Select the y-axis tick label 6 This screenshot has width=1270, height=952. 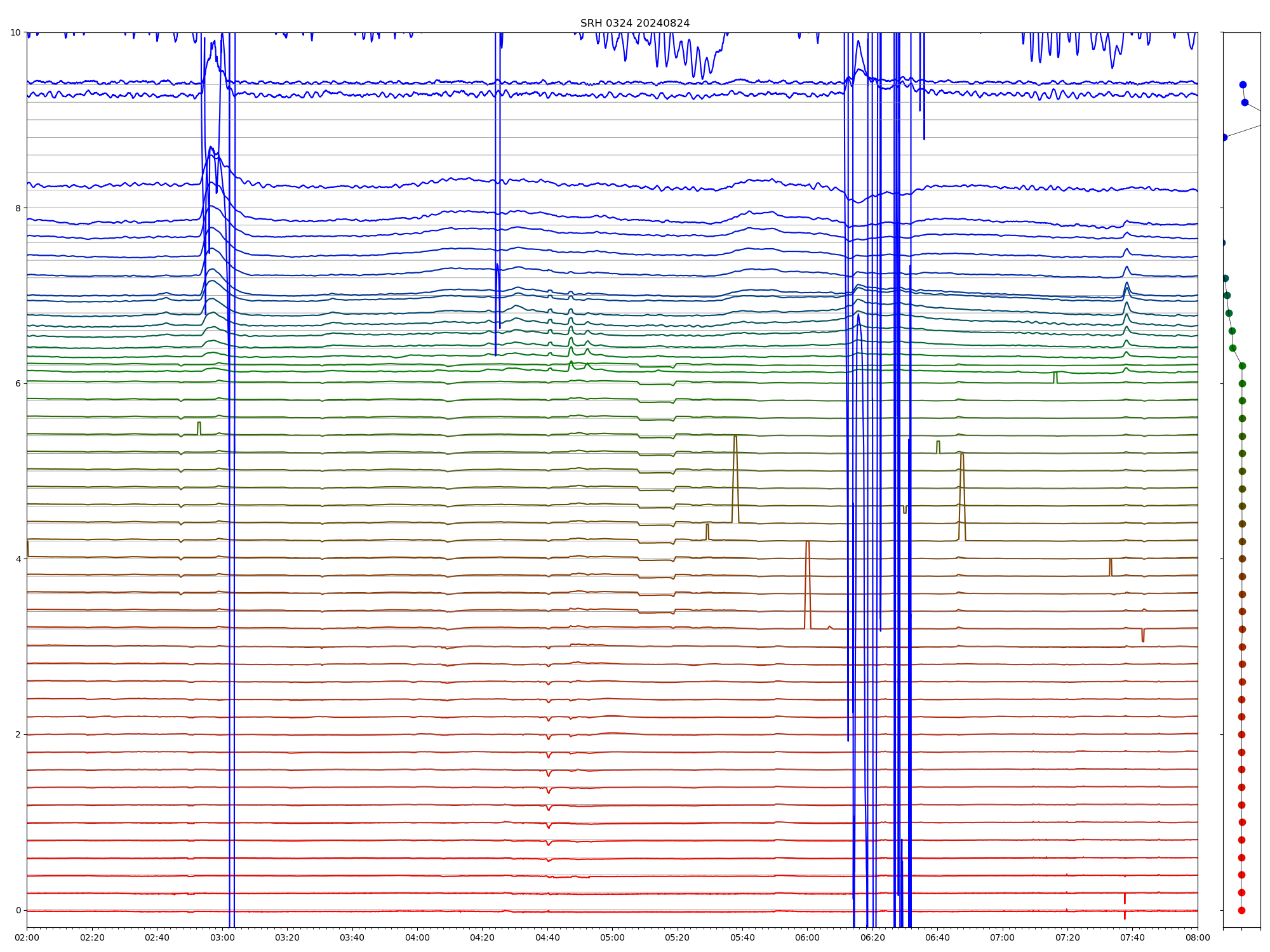18,383
